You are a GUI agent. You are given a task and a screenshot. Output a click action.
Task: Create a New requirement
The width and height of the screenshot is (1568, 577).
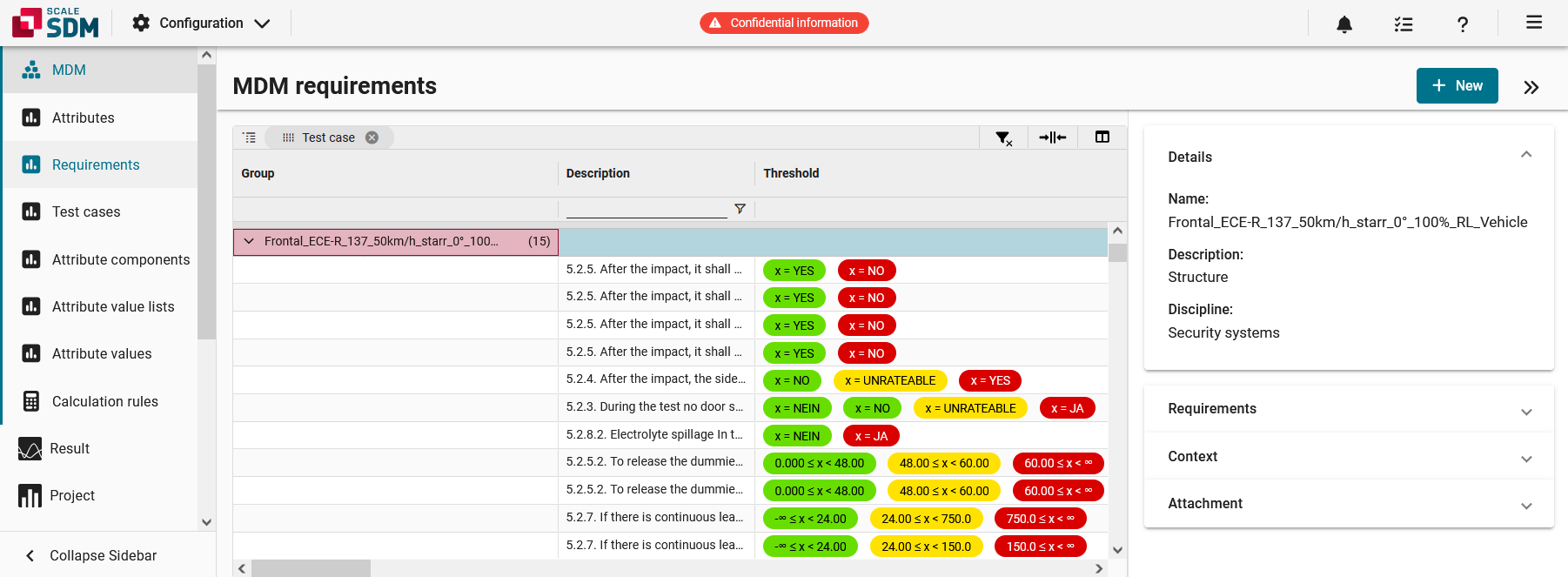(1457, 85)
